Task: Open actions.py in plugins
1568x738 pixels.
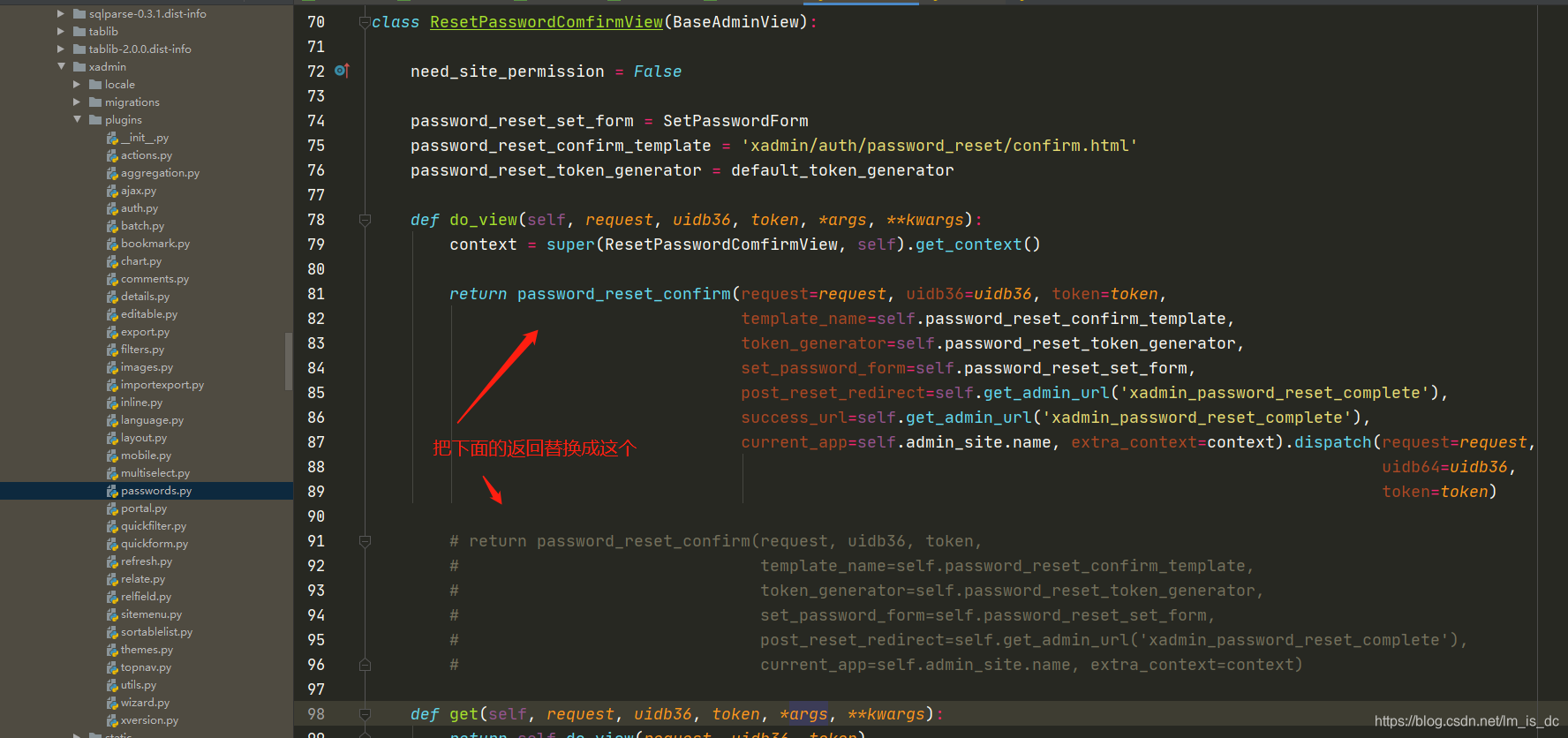Action: coord(147,155)
